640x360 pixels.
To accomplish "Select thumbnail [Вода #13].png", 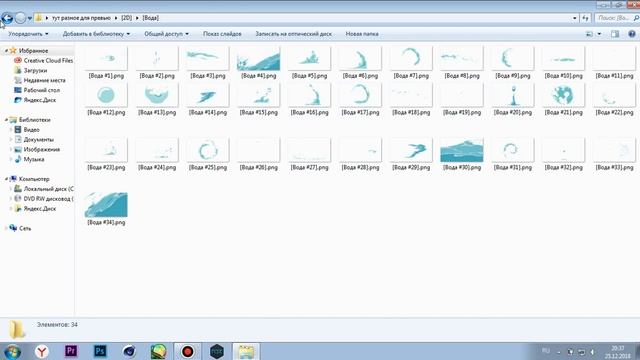I will 157,95.
